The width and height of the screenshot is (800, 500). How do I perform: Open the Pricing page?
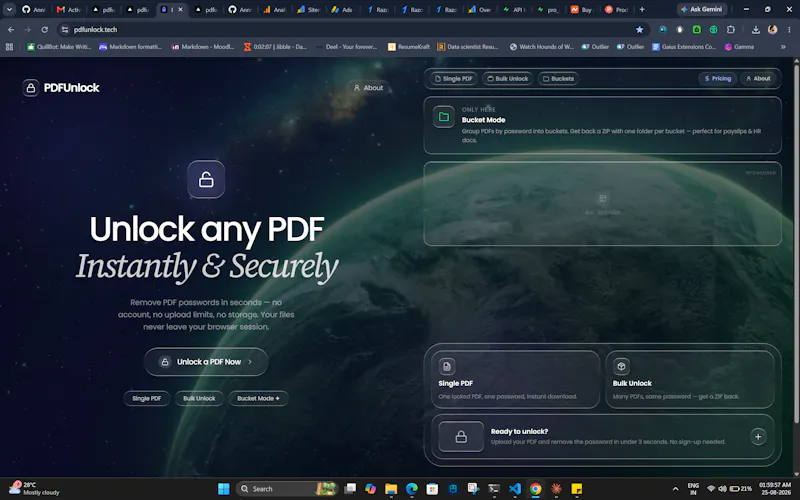click(x=718, y=79)
